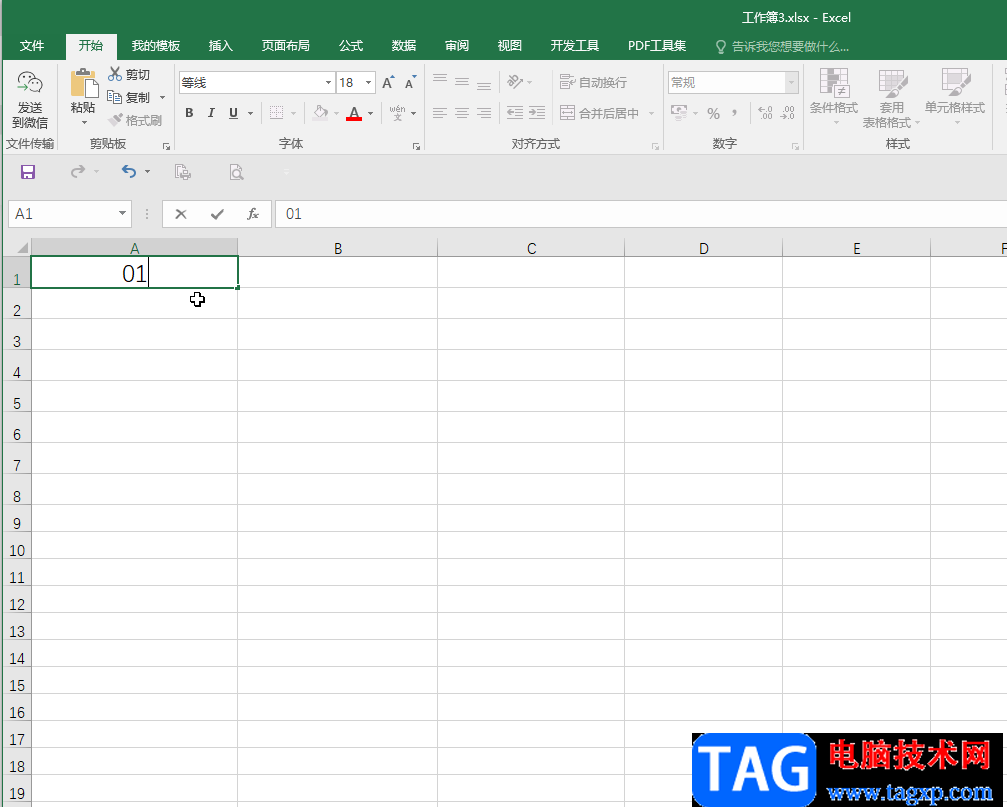
Task: Decrease font size with small A
Action: [x=410, y=82]
